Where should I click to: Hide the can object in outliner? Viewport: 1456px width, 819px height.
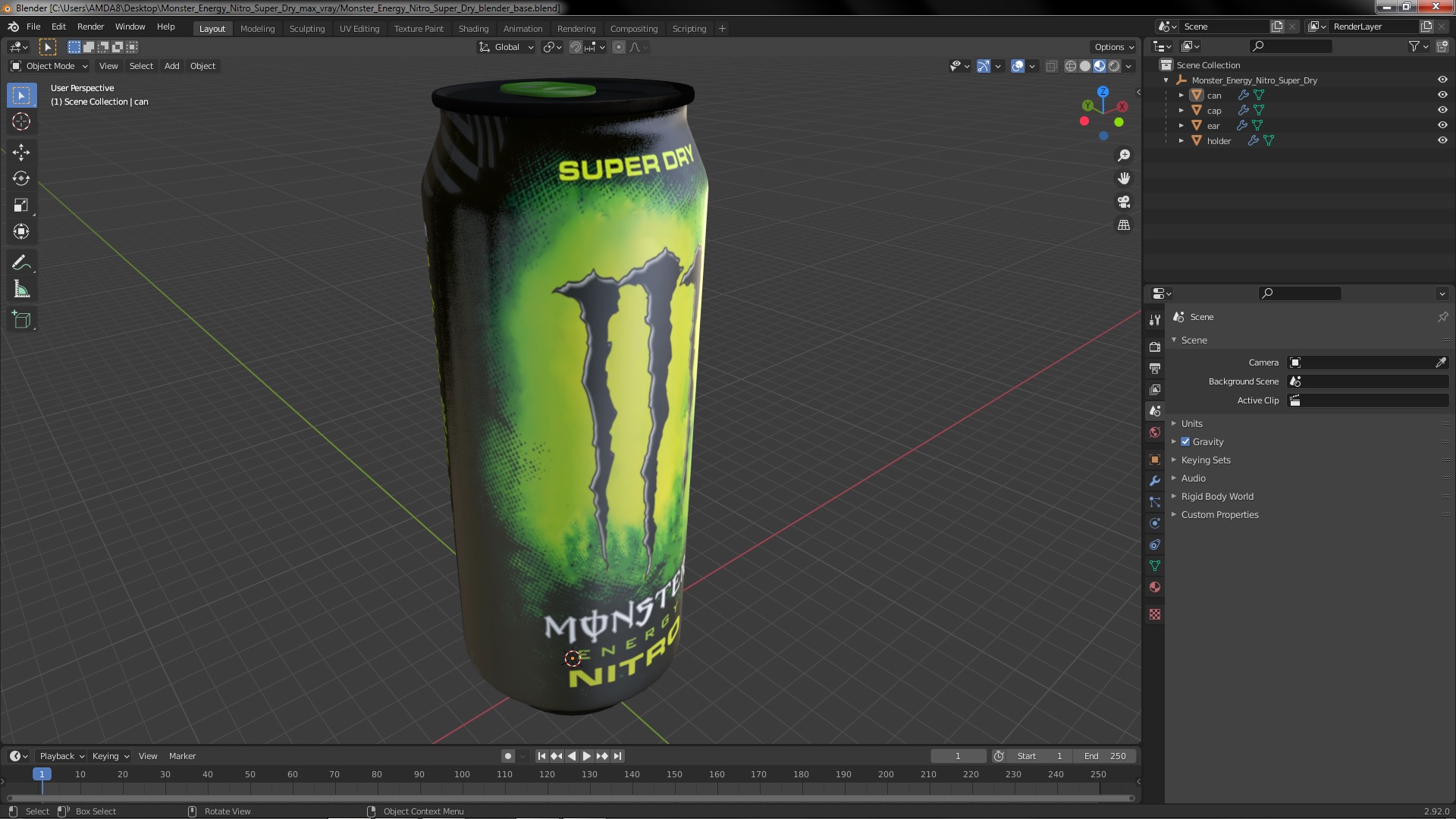(1442, 95)
